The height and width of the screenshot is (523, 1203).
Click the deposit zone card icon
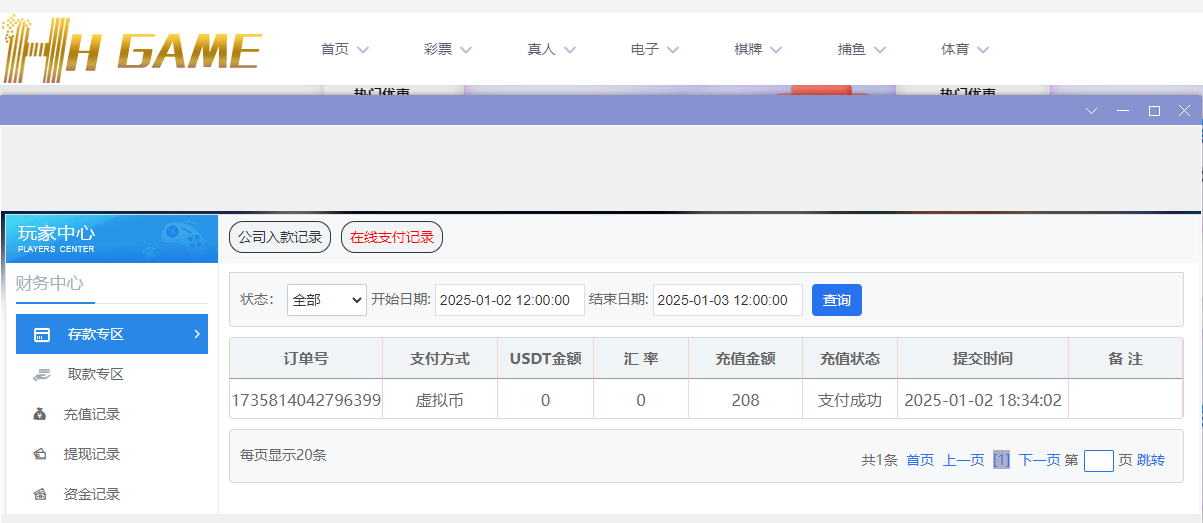pos(42,334)
